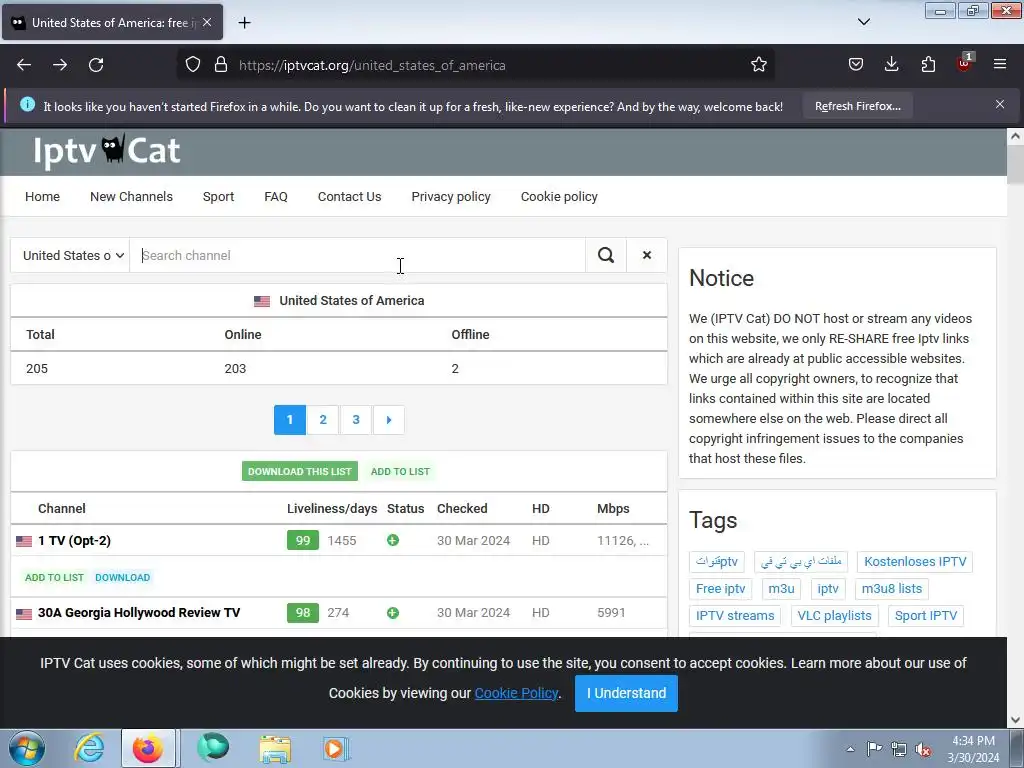Screen dimensions: 1024x768
Task: Click ADD TO LIST above the table
Action: (400, 472)
